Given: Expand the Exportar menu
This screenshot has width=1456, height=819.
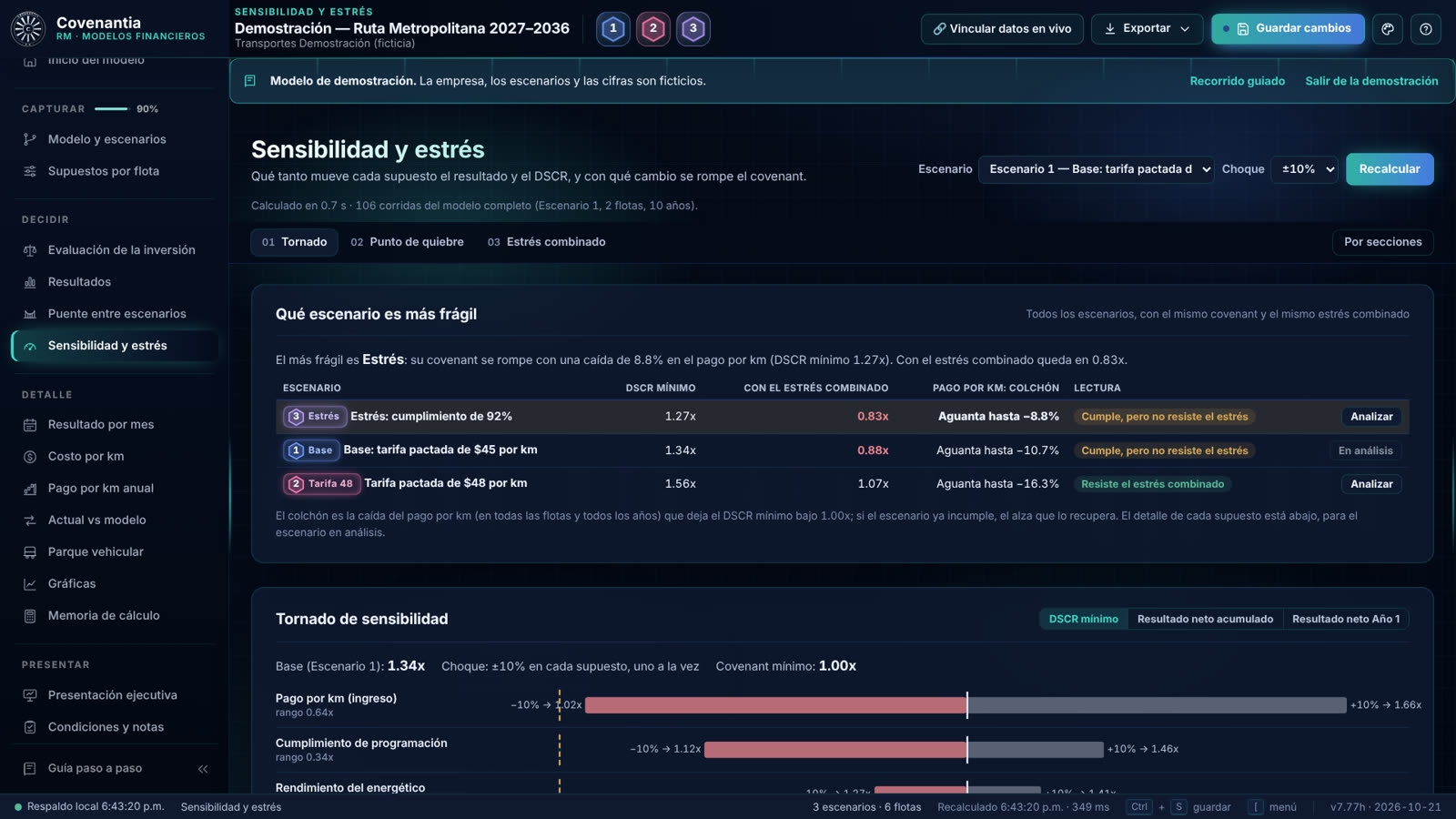Looking at the screenshot, I should [1147, 29].
